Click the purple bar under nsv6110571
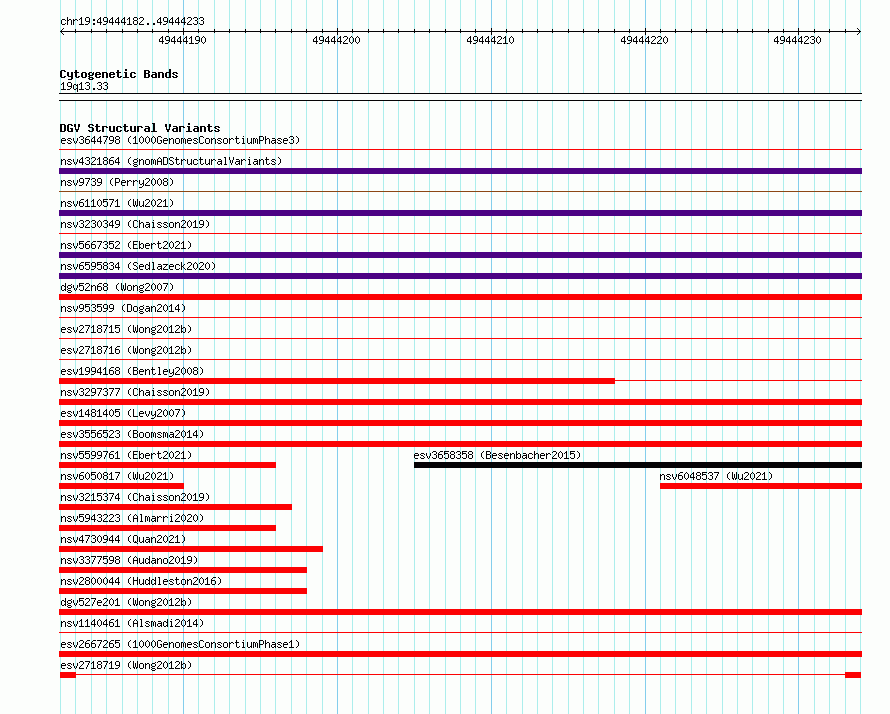 [460, 213]
